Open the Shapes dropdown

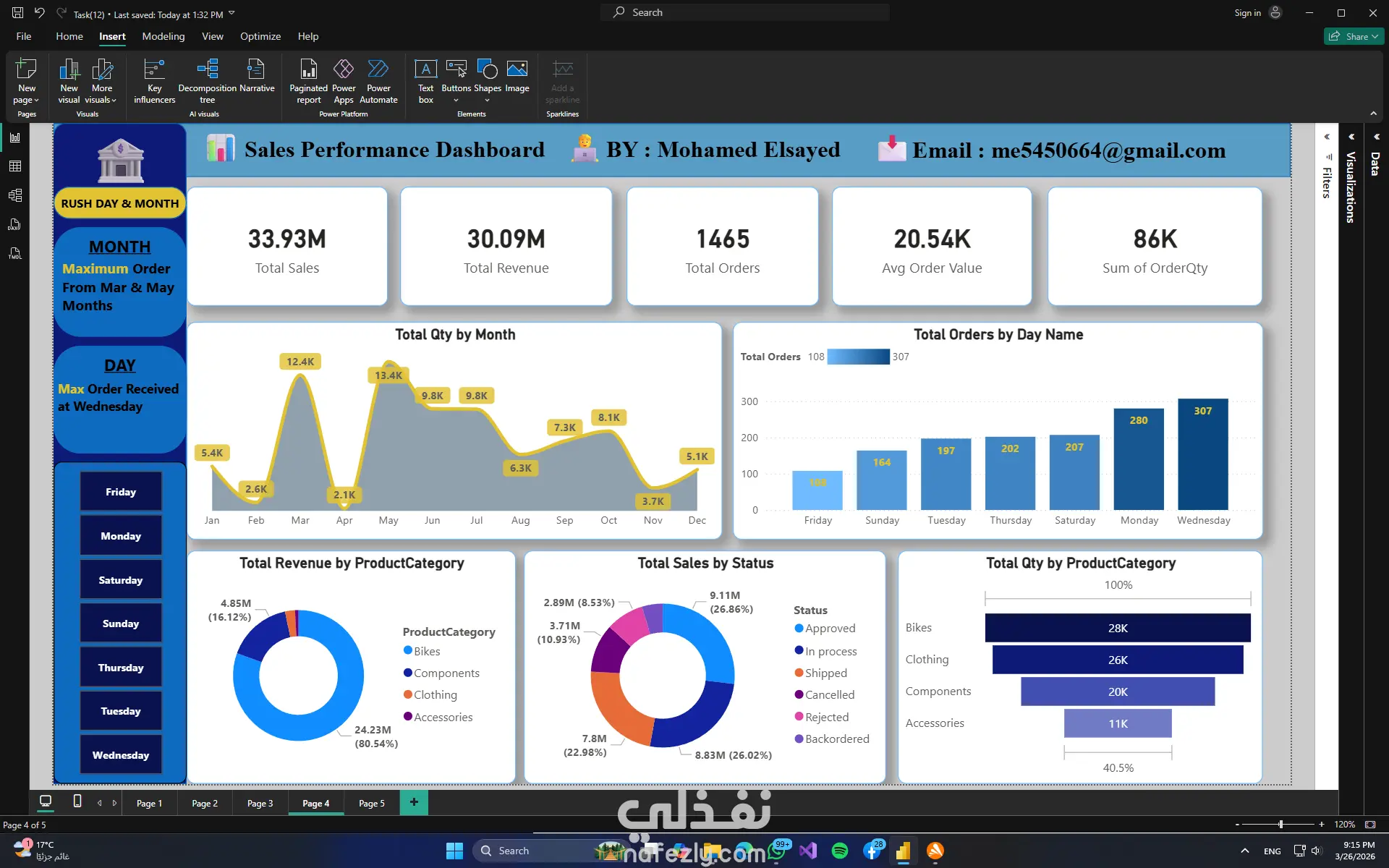pos(488,81)
